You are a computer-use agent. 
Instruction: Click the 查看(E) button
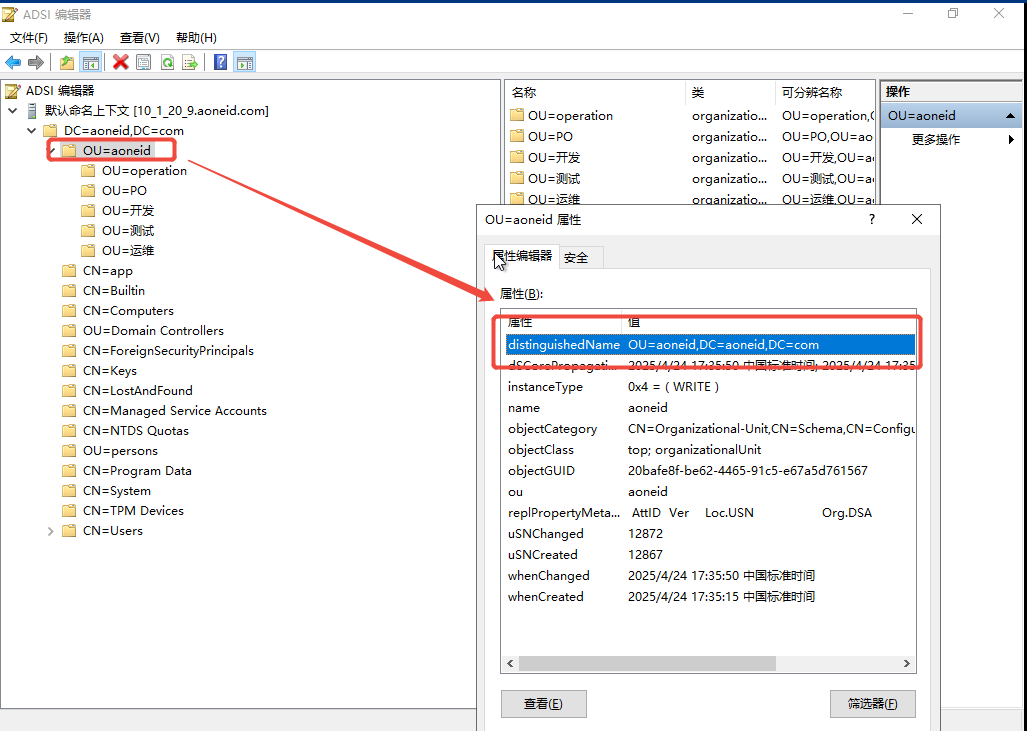543,704
